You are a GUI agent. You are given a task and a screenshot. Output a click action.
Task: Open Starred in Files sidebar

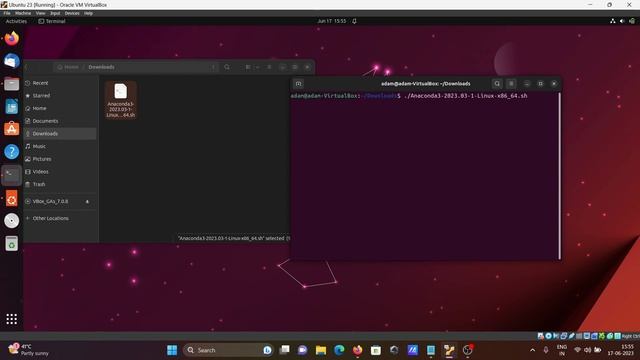60,96
